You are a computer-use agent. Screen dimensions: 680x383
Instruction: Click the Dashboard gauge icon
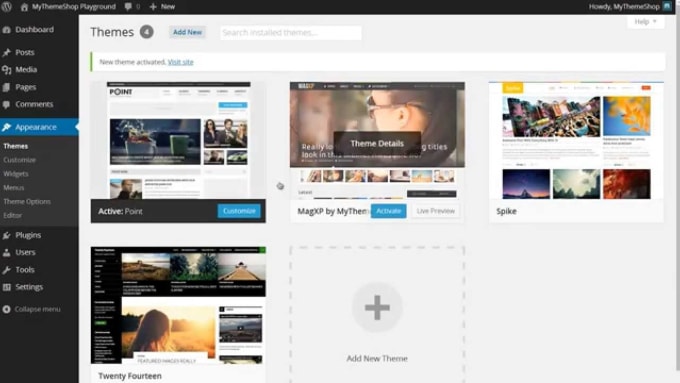coord(7,30)
